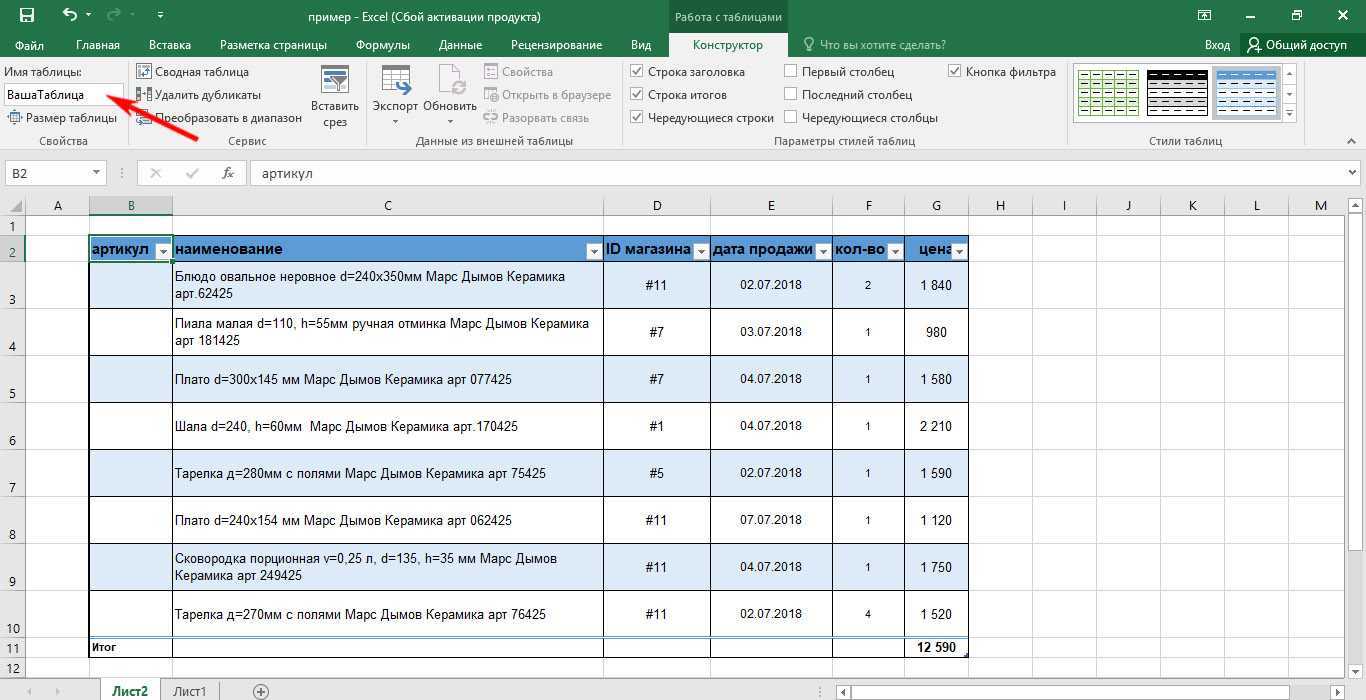1366x700 pixels.
Task: Add a new sheet with plus icon
Action: click(x=261, y=691)
